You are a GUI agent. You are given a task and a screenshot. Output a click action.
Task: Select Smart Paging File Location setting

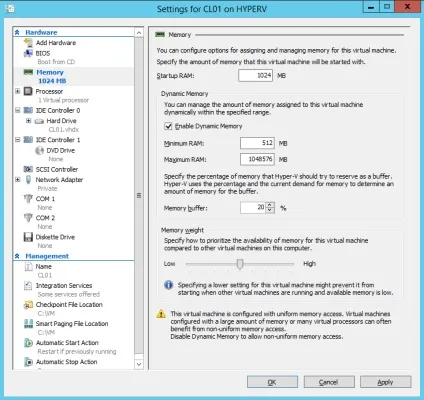72,324
